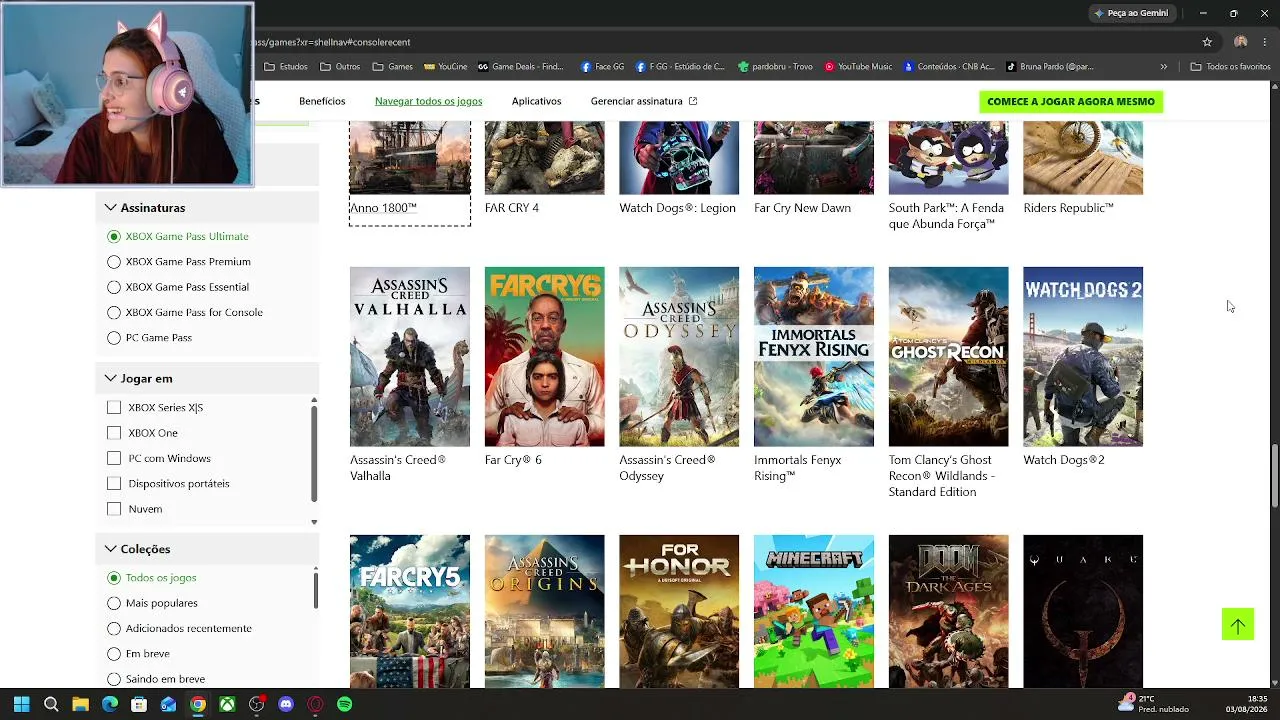The height and width of the screenshot is (720, 1280).
Task: Open the Assassin's Creed Valhalla cover
Action: 410,357
